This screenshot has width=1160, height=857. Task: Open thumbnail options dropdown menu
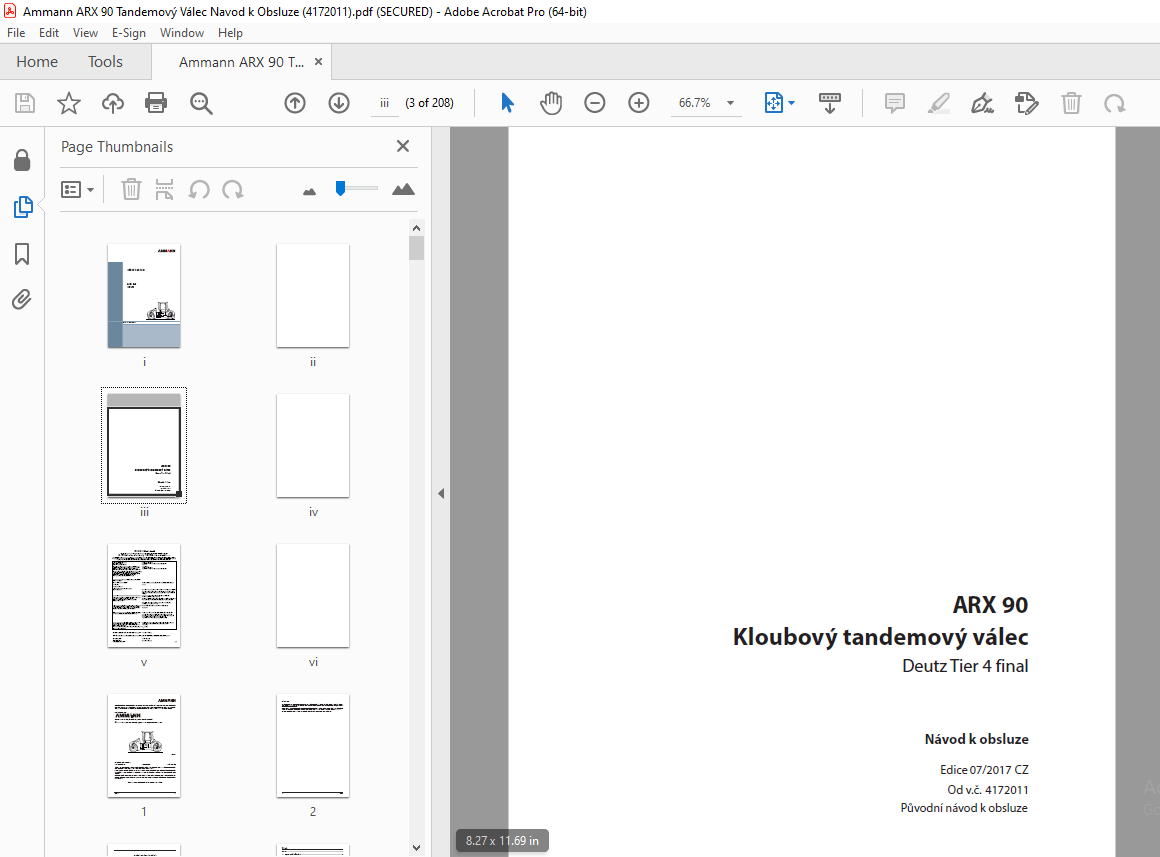point(77,190)
